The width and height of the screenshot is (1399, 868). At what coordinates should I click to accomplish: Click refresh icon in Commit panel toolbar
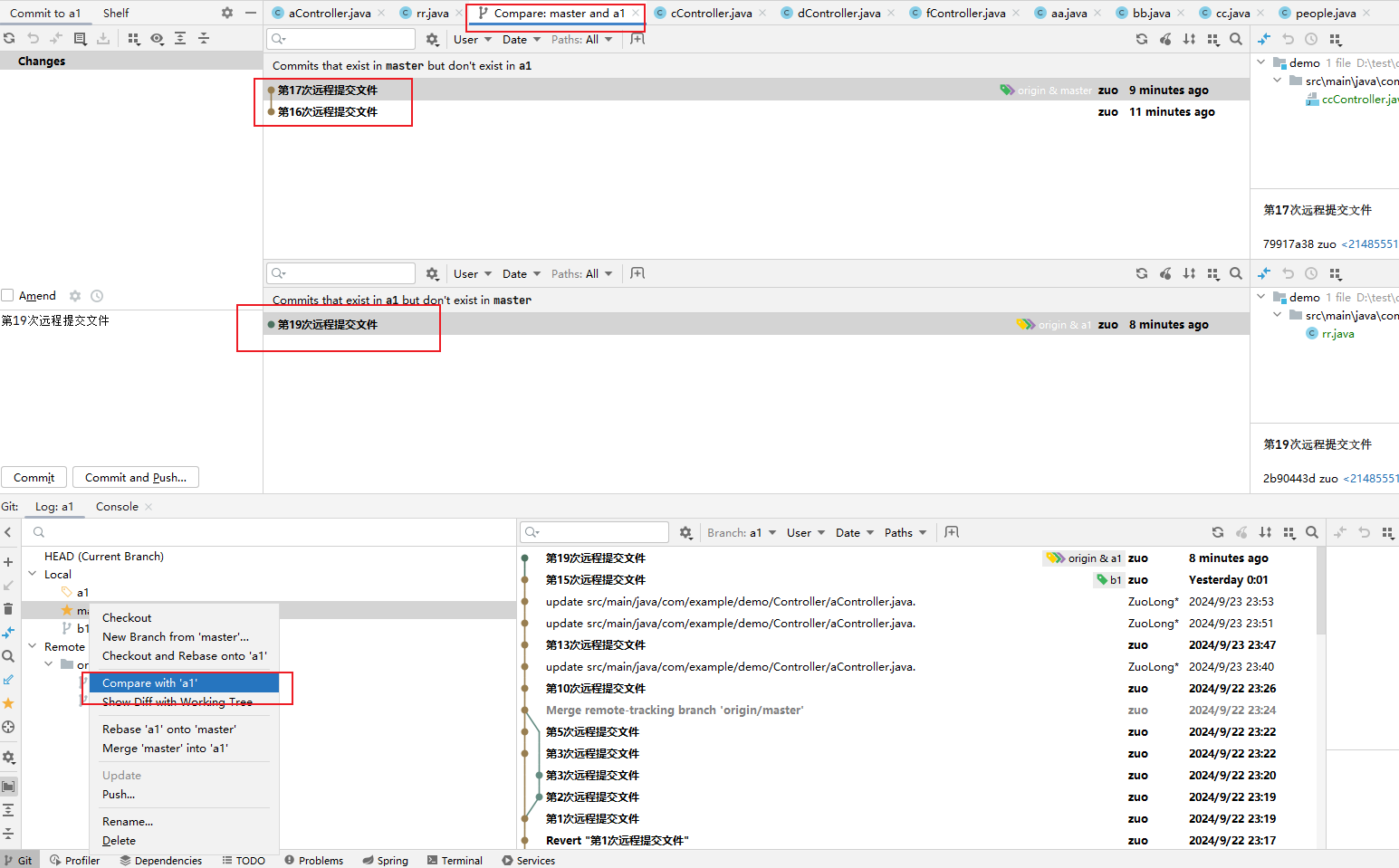point(9,39)
